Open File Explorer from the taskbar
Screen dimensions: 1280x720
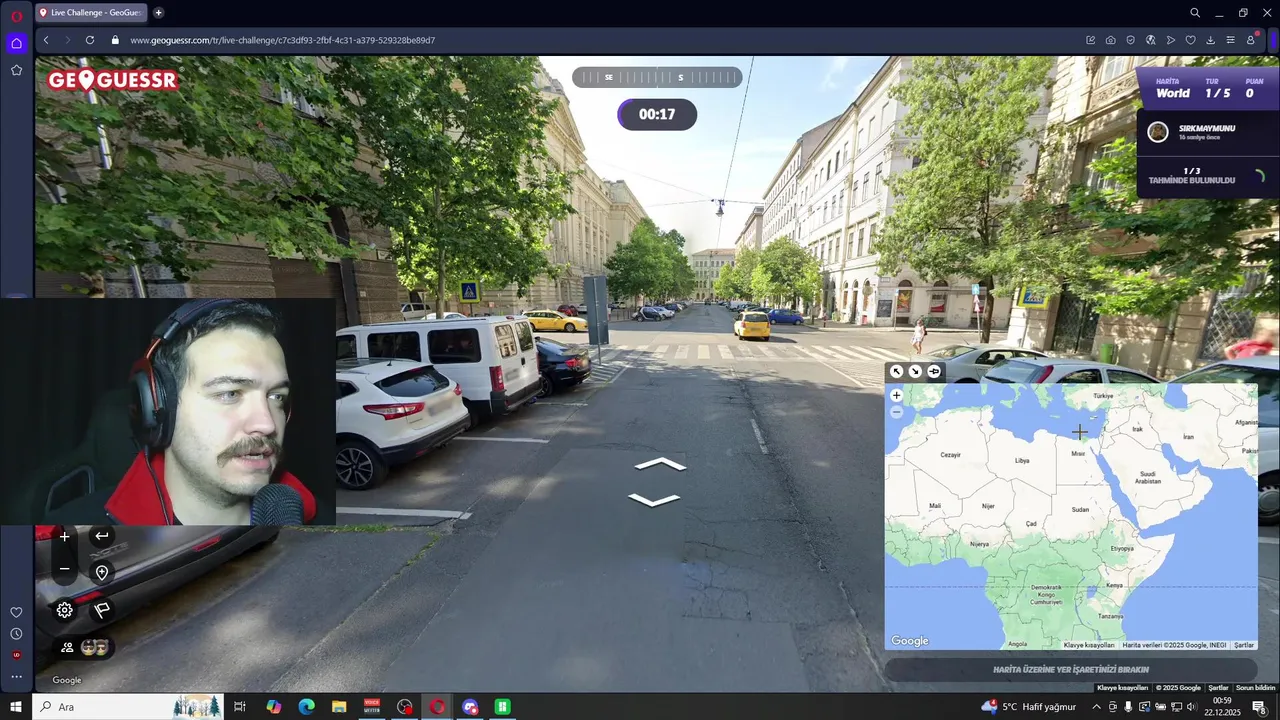pyautogui.click(x=339, y=707)
